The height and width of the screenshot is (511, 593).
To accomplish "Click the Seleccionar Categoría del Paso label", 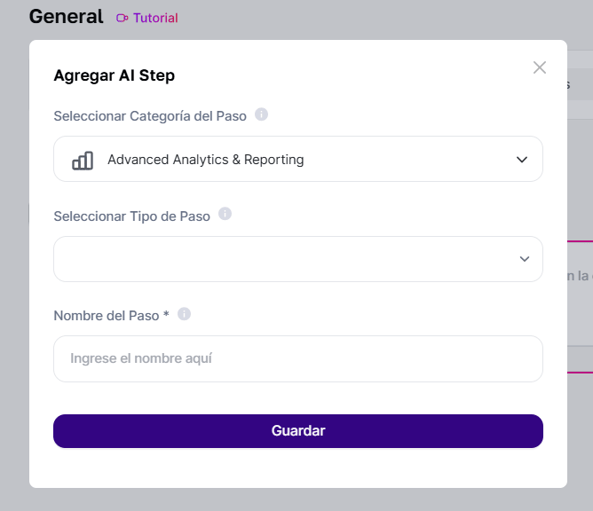I will tap(150, 116).
